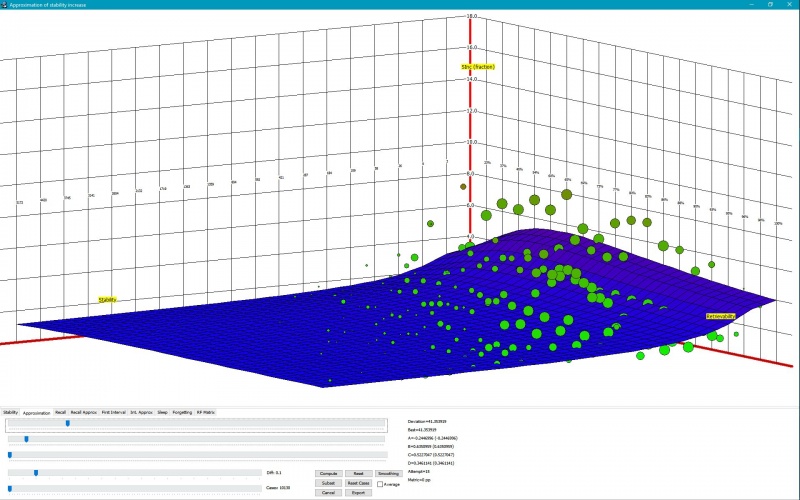Open the Forgetting tab
The width and height of the screenshot is (800, 500).
coord(182,412)
